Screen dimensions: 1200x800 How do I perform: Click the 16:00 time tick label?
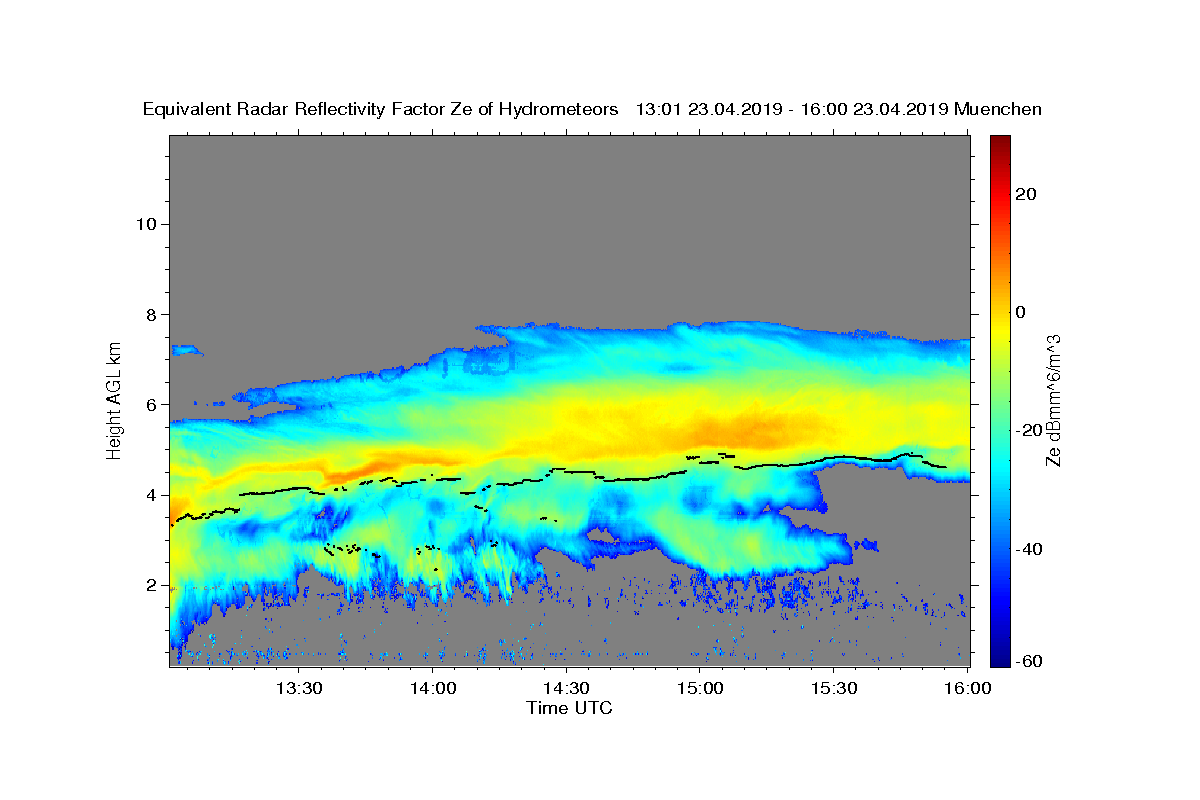point(967,688)
